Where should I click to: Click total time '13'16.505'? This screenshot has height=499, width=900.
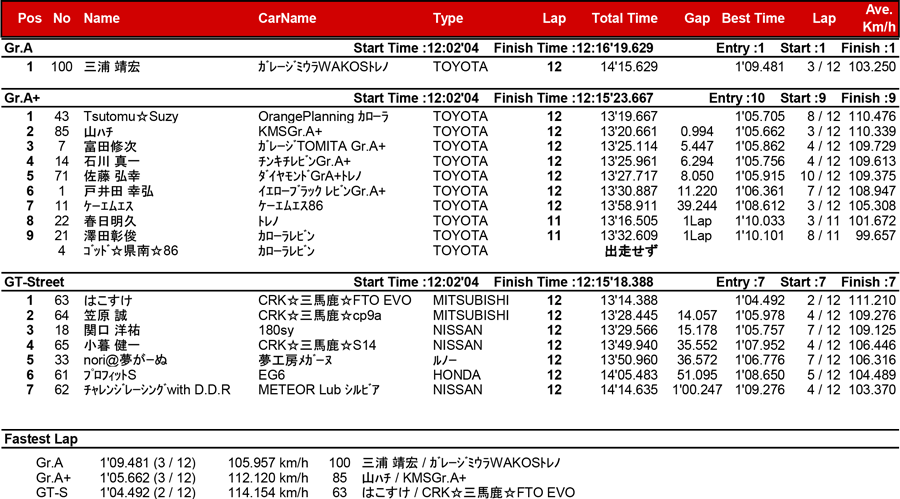click(x=629, y=221)
